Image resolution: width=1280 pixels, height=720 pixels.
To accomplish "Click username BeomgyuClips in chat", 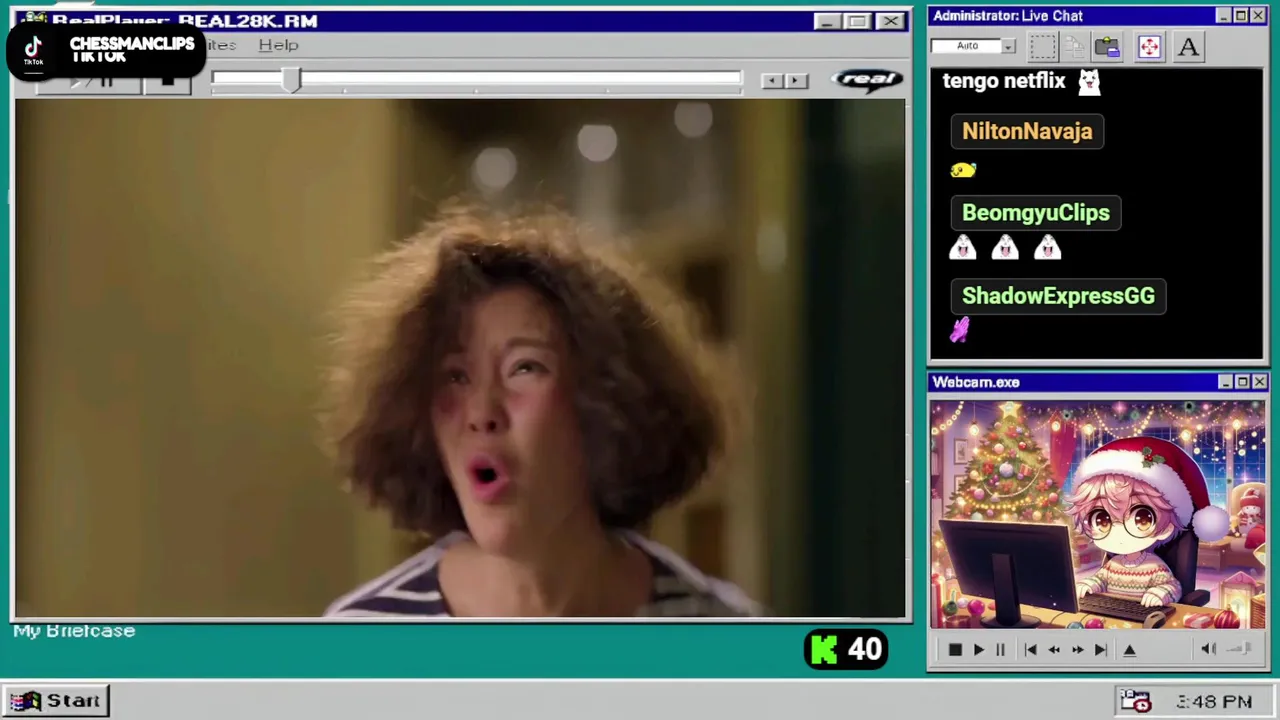I will tap(1035, 213).
